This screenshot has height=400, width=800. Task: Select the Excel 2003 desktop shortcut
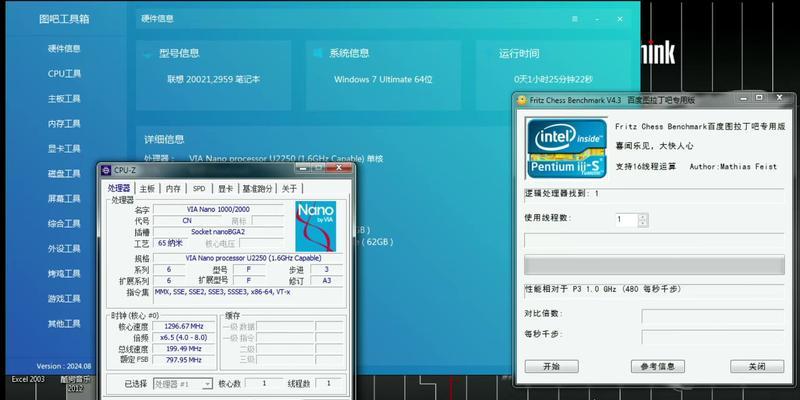click(x=28, y=379)
